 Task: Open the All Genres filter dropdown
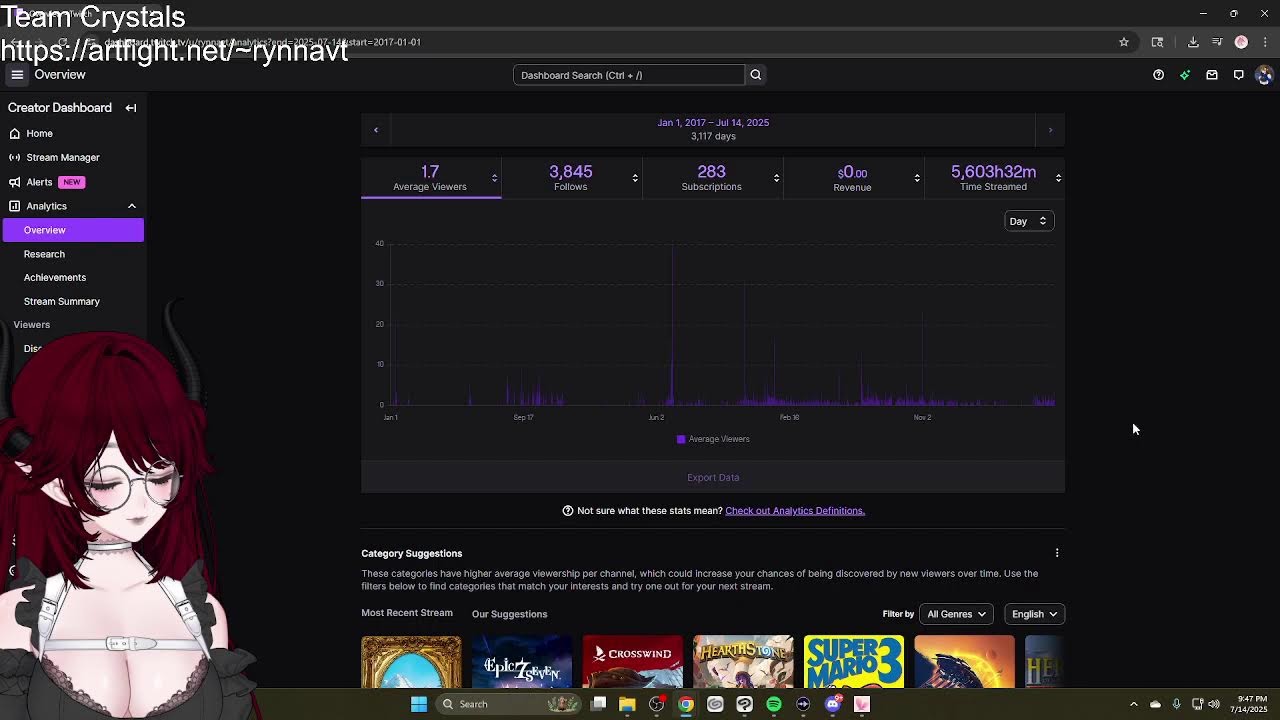[956, 614]
